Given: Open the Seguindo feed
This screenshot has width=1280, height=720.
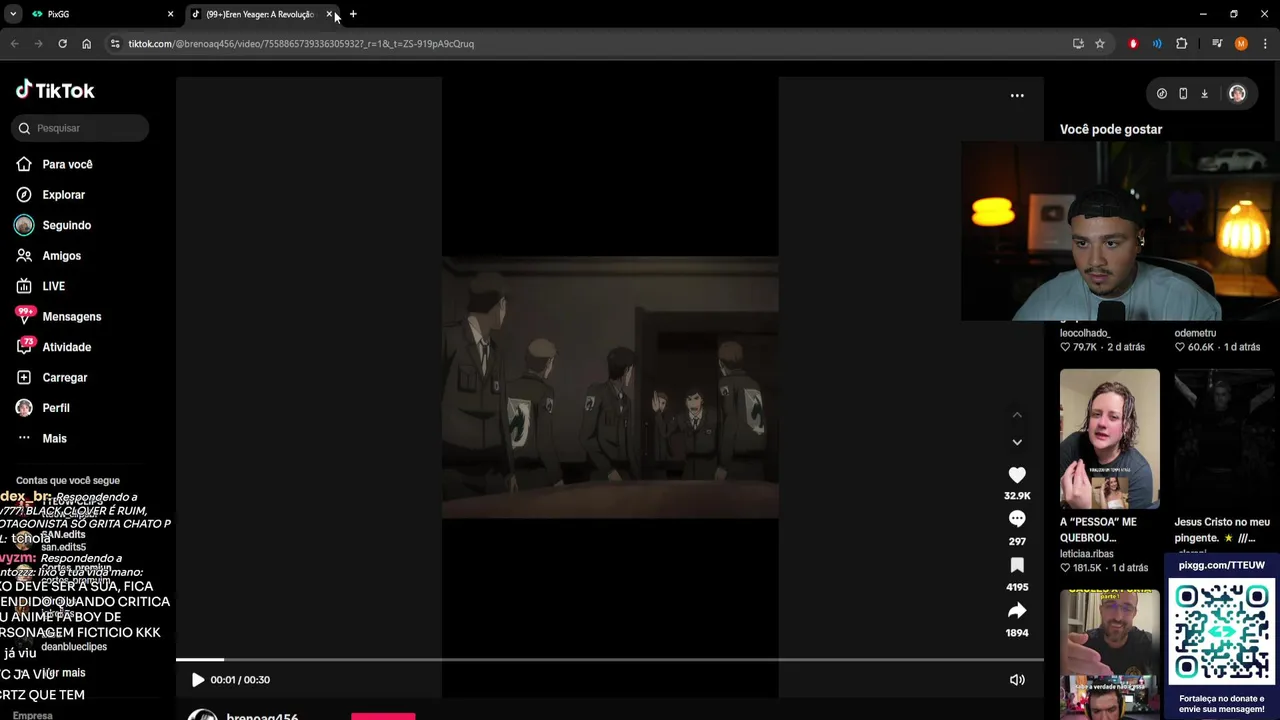Looking at the screenshot, I should (66, 225).
